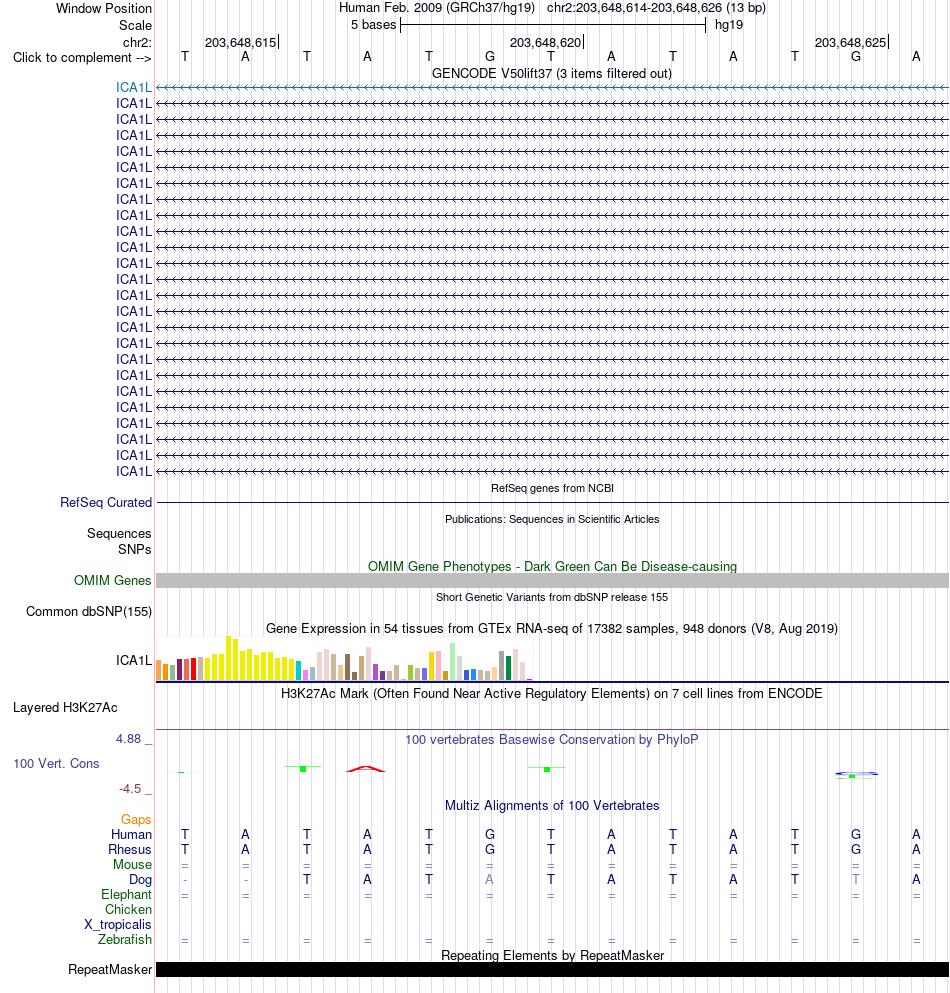Click the '5 bases' scale bar label

click(x=373, y=25)
